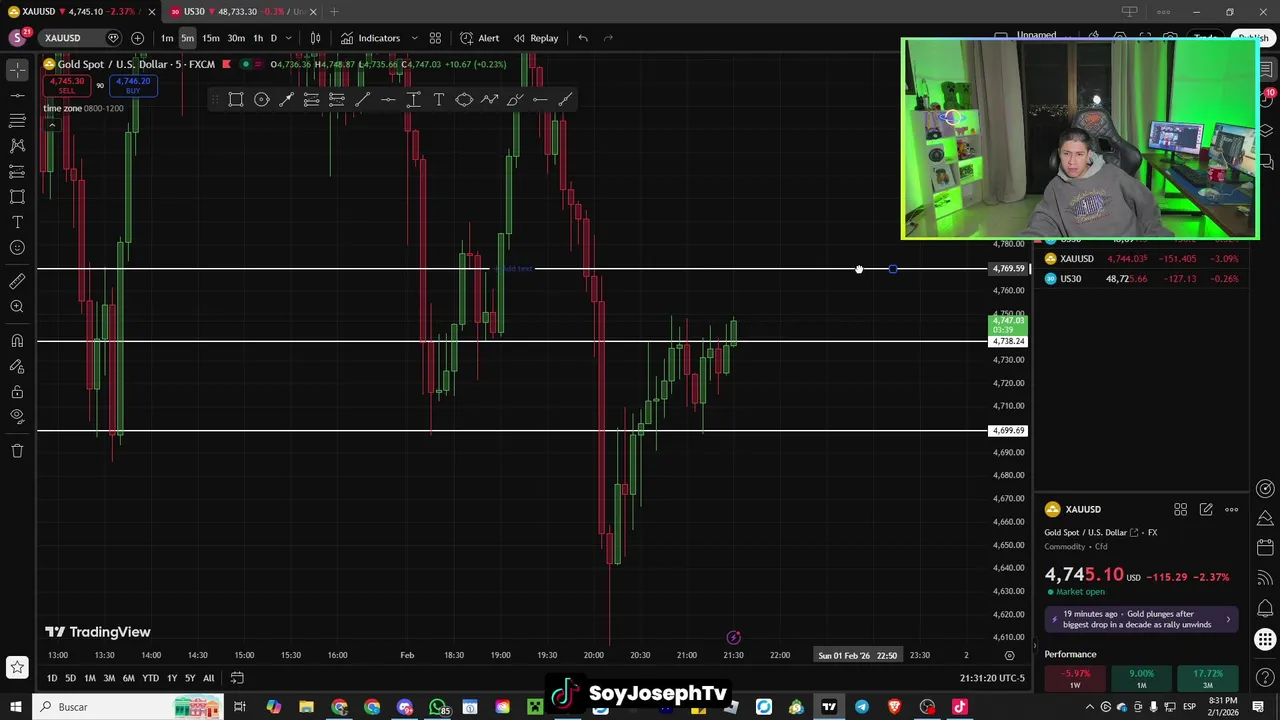Toggle the 15m timeframe button
Image resolution: width=1280 pixels, height=720 pixels.
click(211, 38)
